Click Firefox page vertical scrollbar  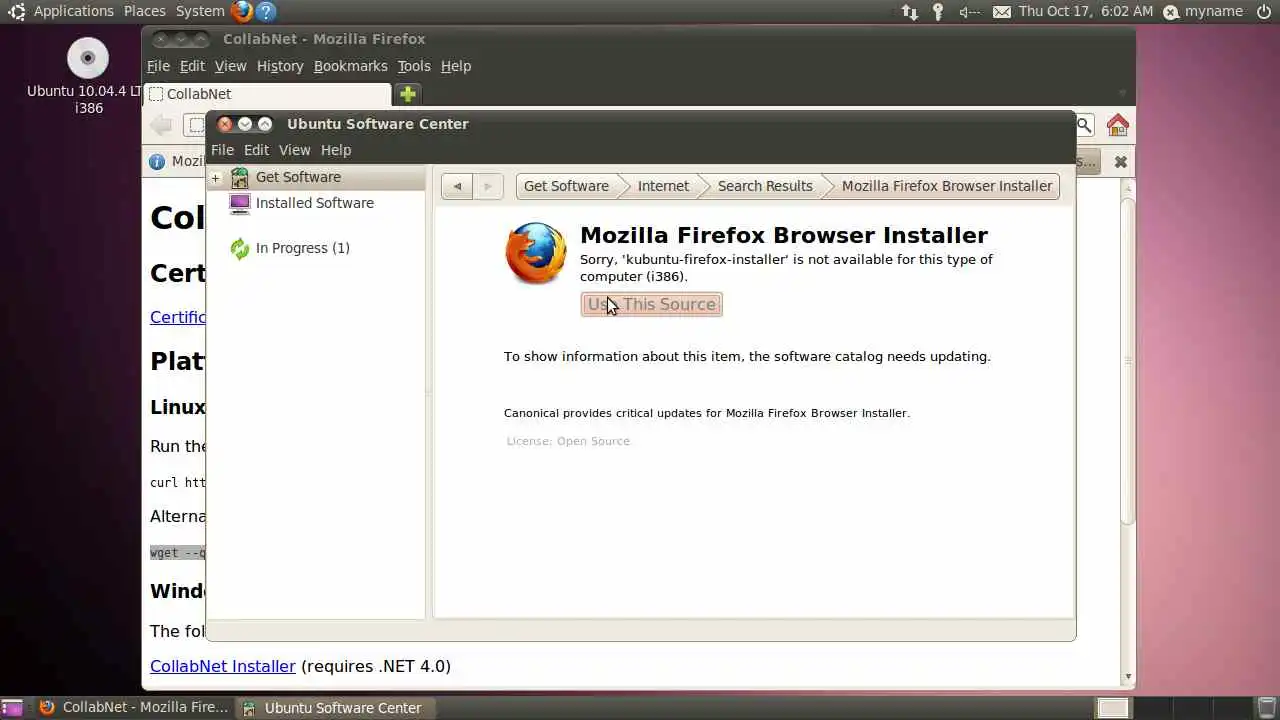[1128, 360]
